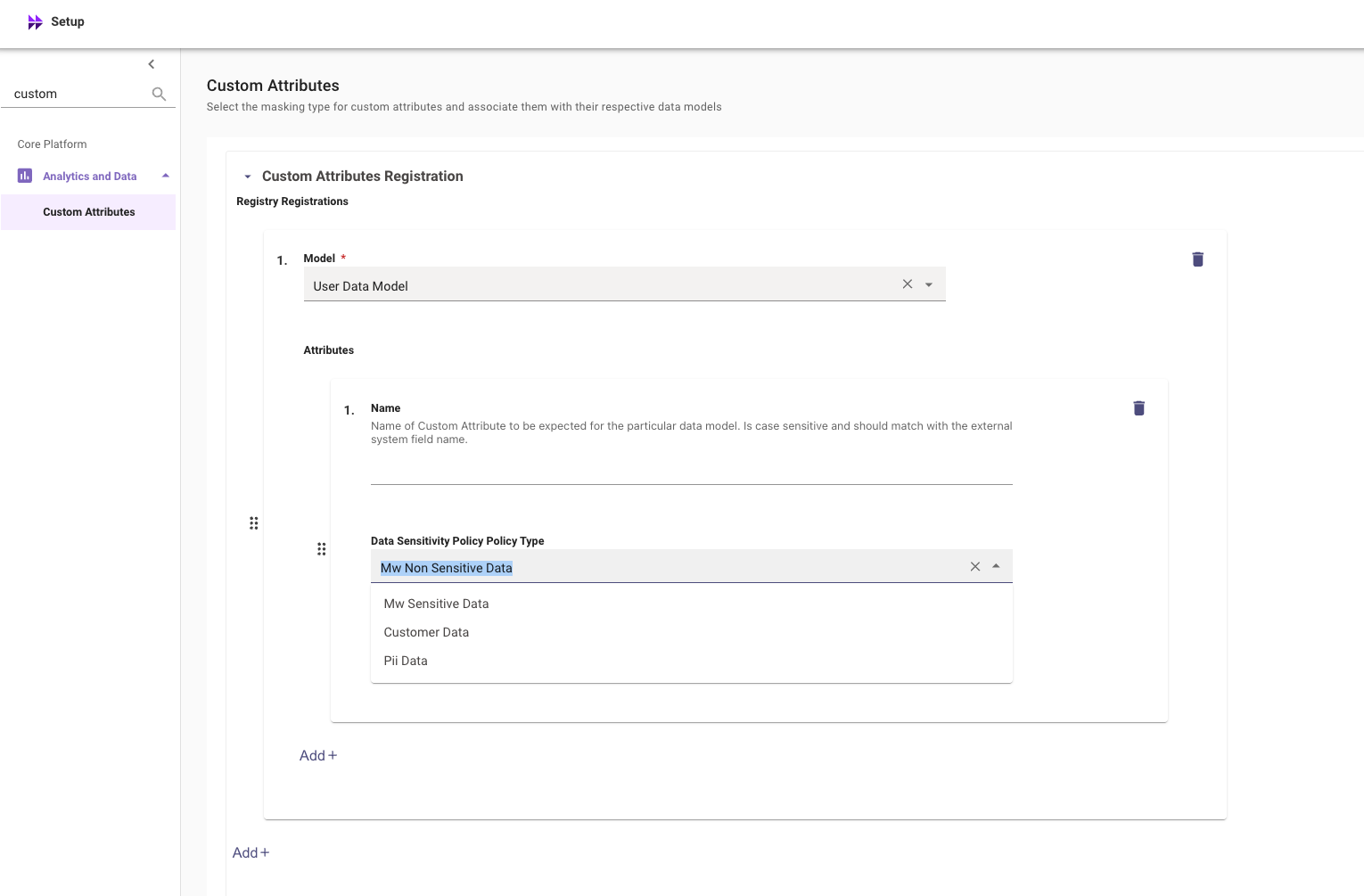Click the Name field label
The width and height of the screenshot is (1364, 896).
point(386,408)
